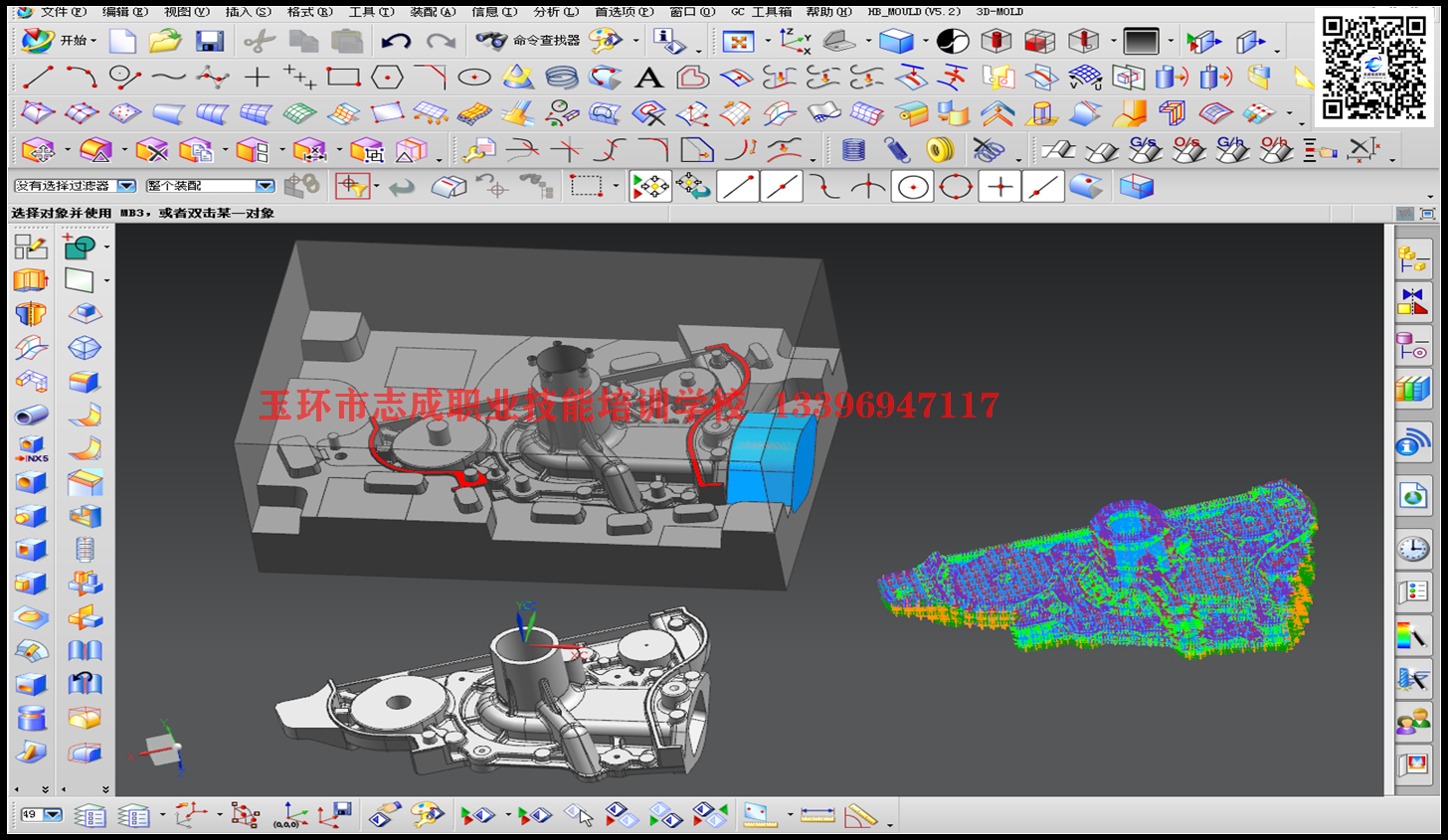
Task: Click the Clip Section box icon
Action: click(x=1137, y=186)
